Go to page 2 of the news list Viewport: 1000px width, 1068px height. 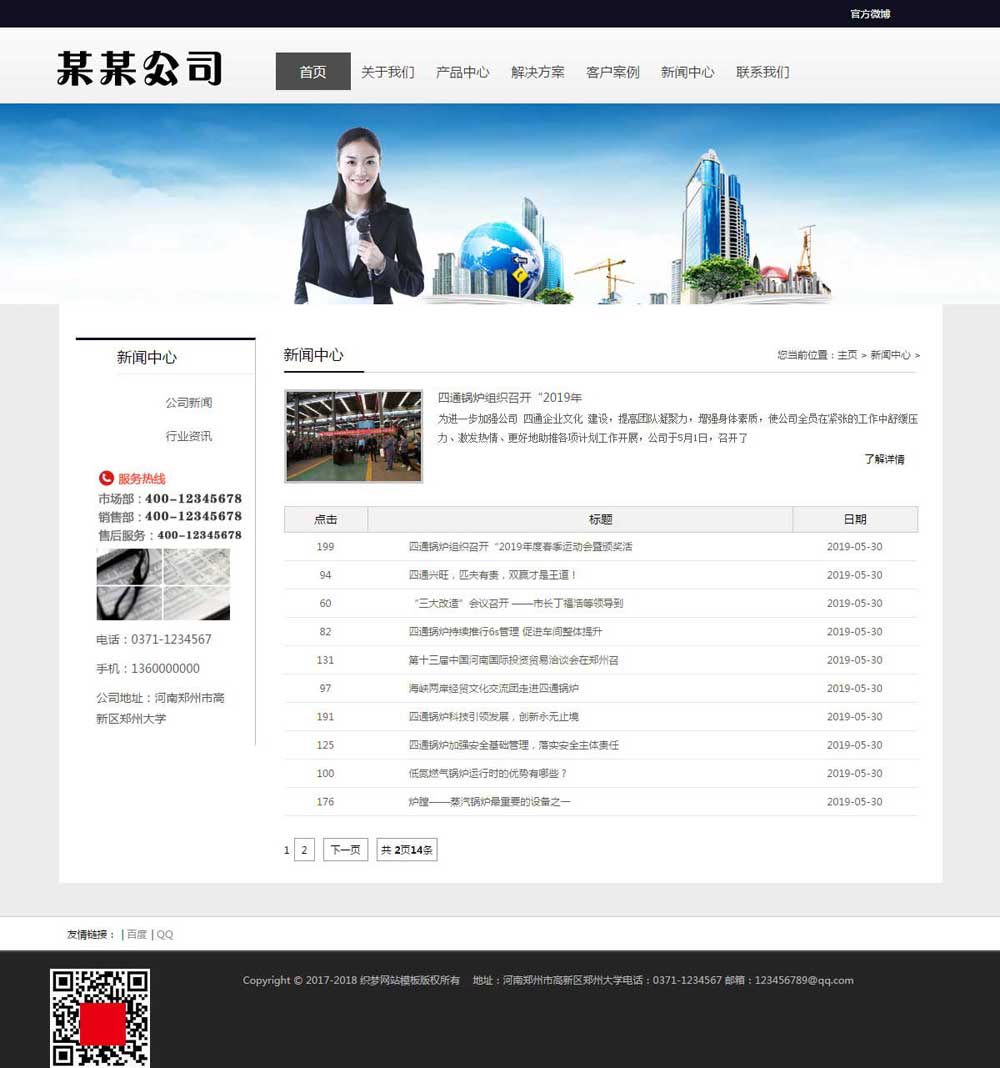303,849
